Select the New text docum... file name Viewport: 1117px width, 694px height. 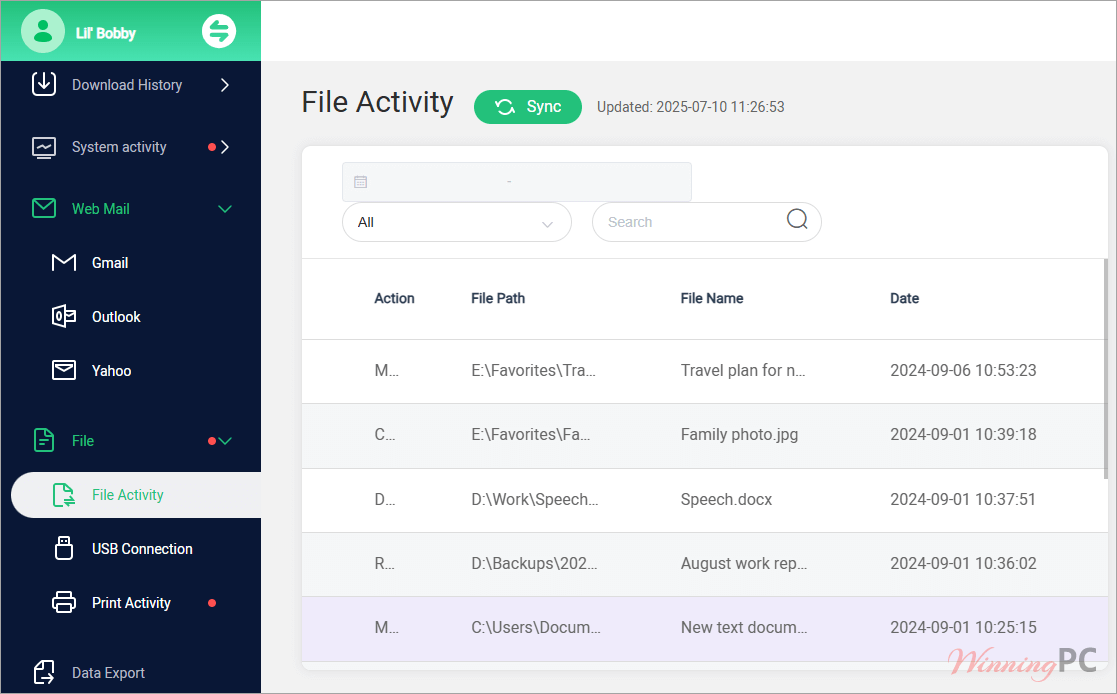point(744,628)
